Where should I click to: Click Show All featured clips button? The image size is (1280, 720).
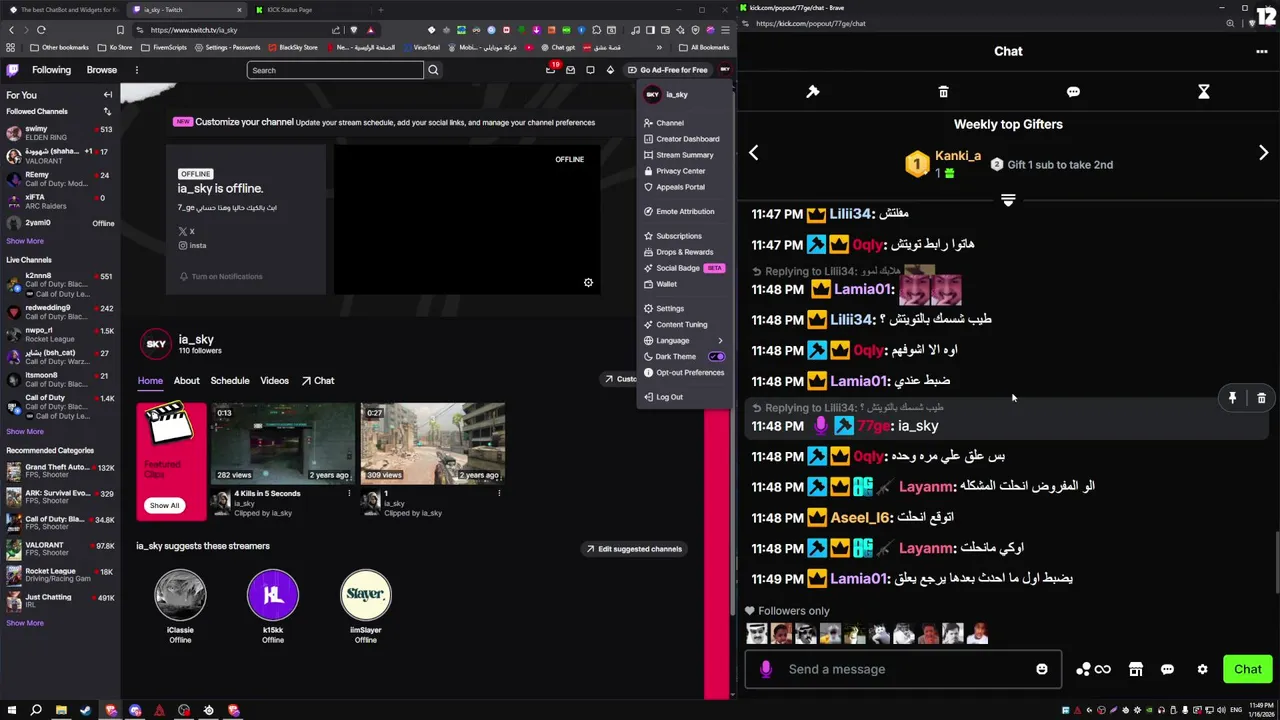(164, 505)
